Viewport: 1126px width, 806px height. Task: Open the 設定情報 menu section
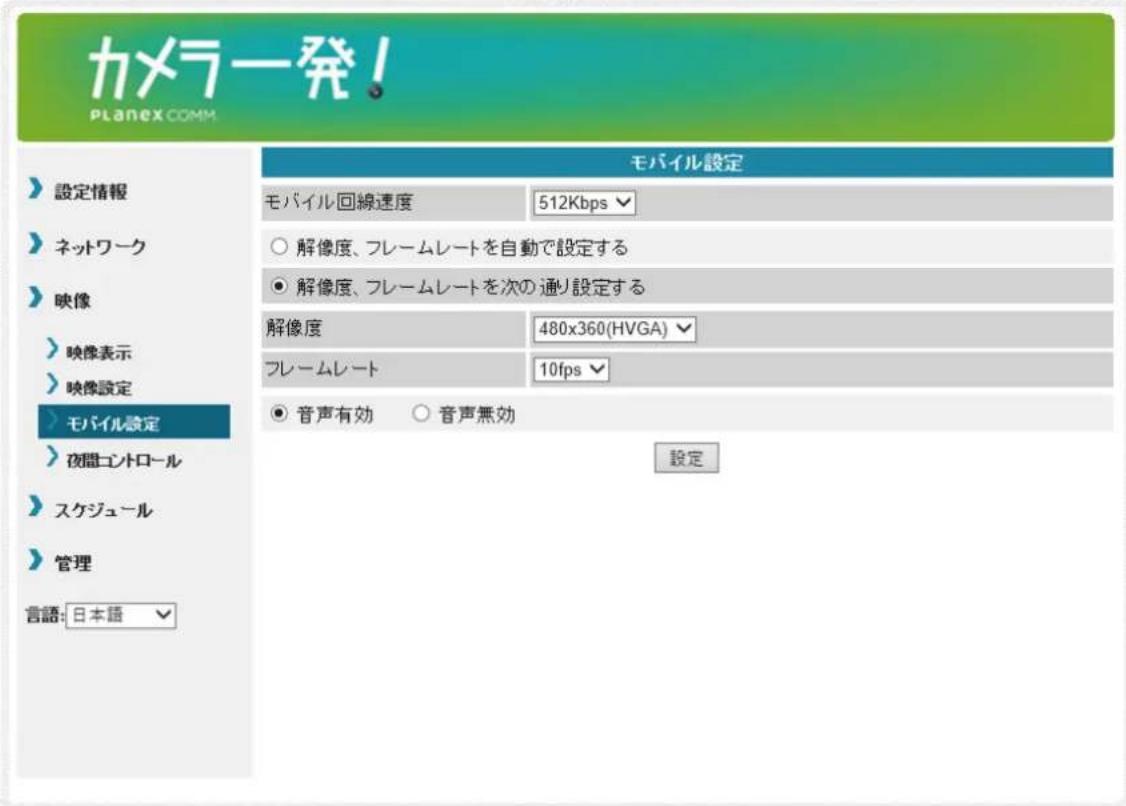coord(91,191)
